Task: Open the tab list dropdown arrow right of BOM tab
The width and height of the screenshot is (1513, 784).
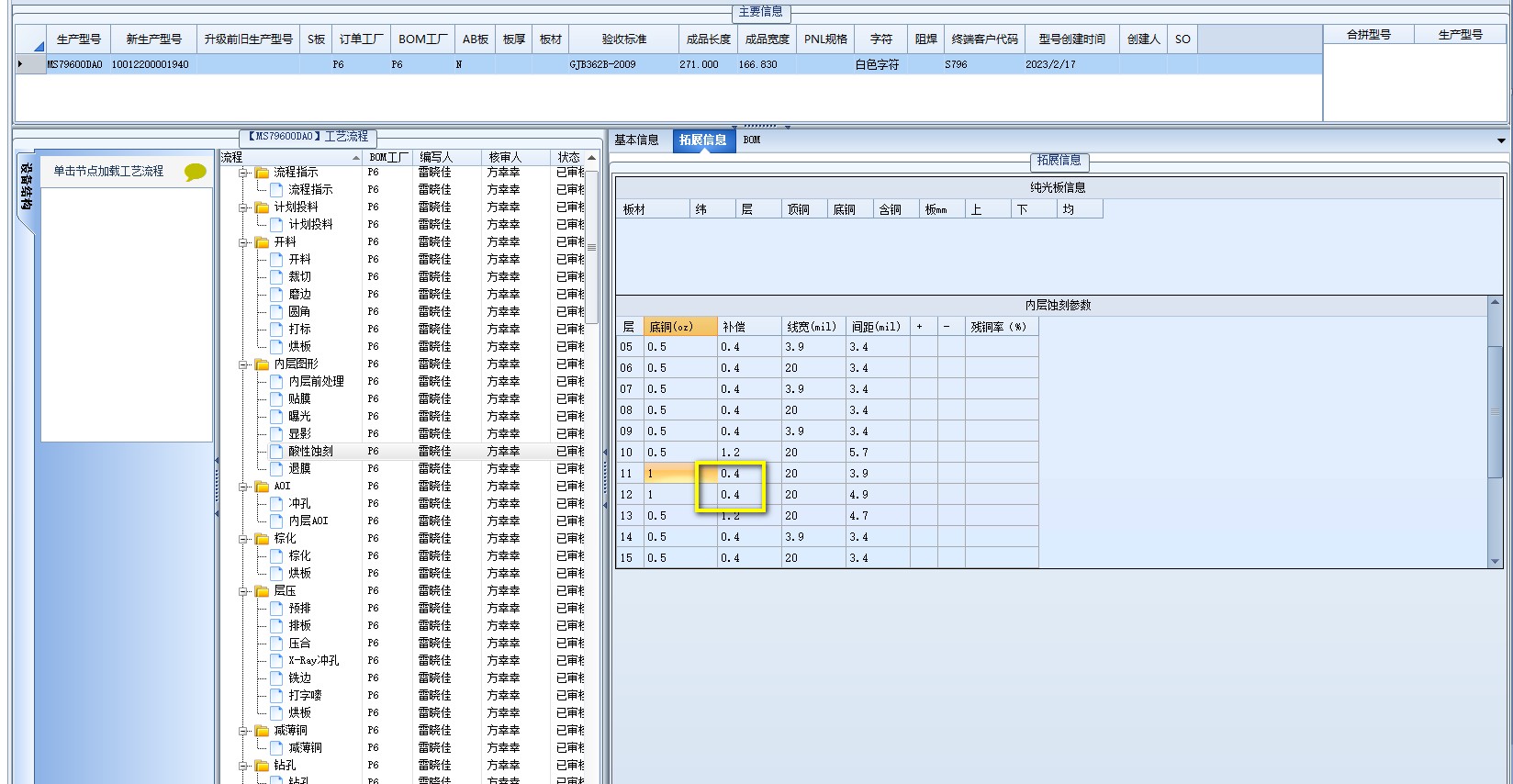Action: click(1501, 140)
